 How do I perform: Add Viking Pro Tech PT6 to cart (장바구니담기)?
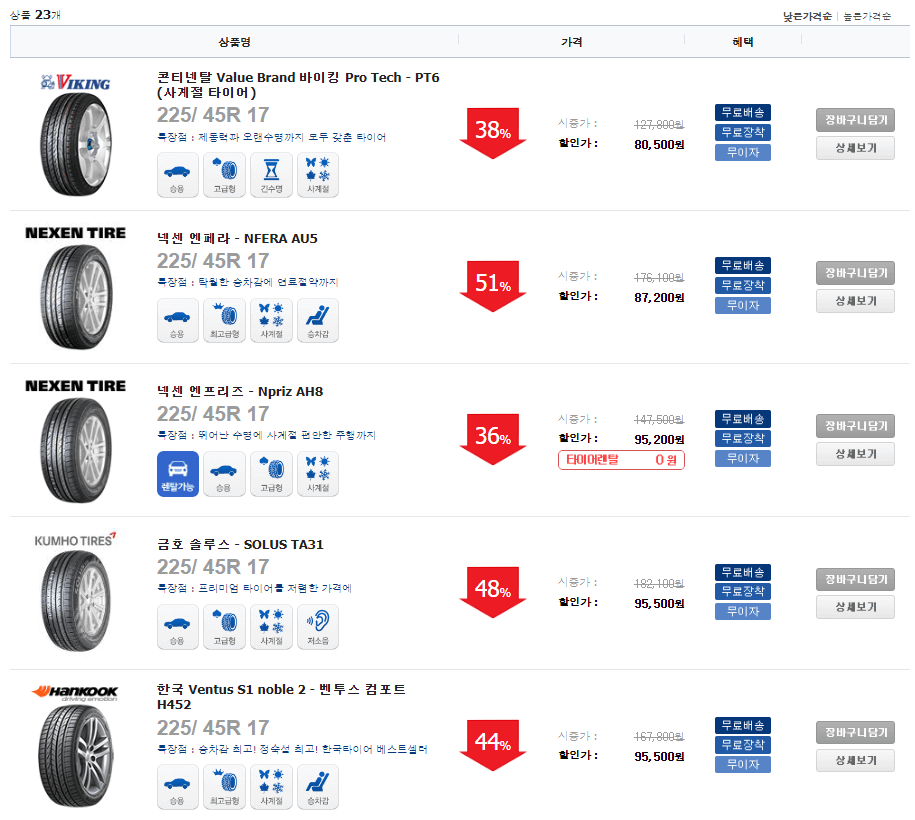[x=855, y=120]
